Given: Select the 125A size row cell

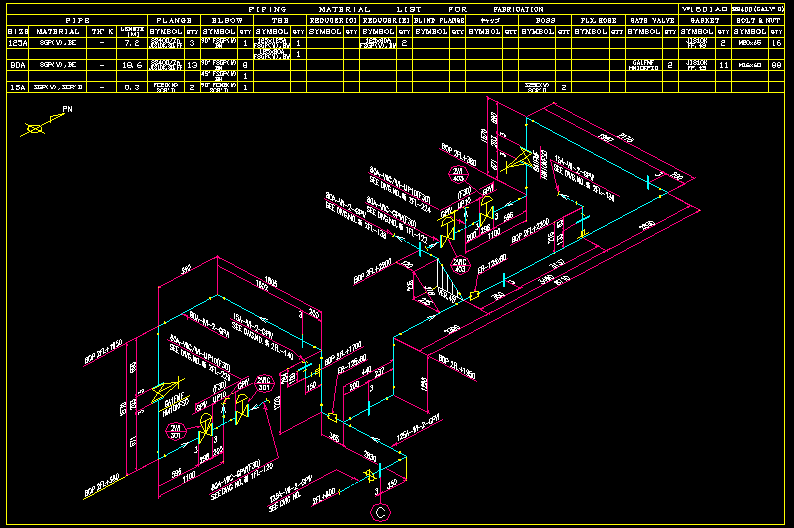Looking at the screenshot, I should coord(17,43).
